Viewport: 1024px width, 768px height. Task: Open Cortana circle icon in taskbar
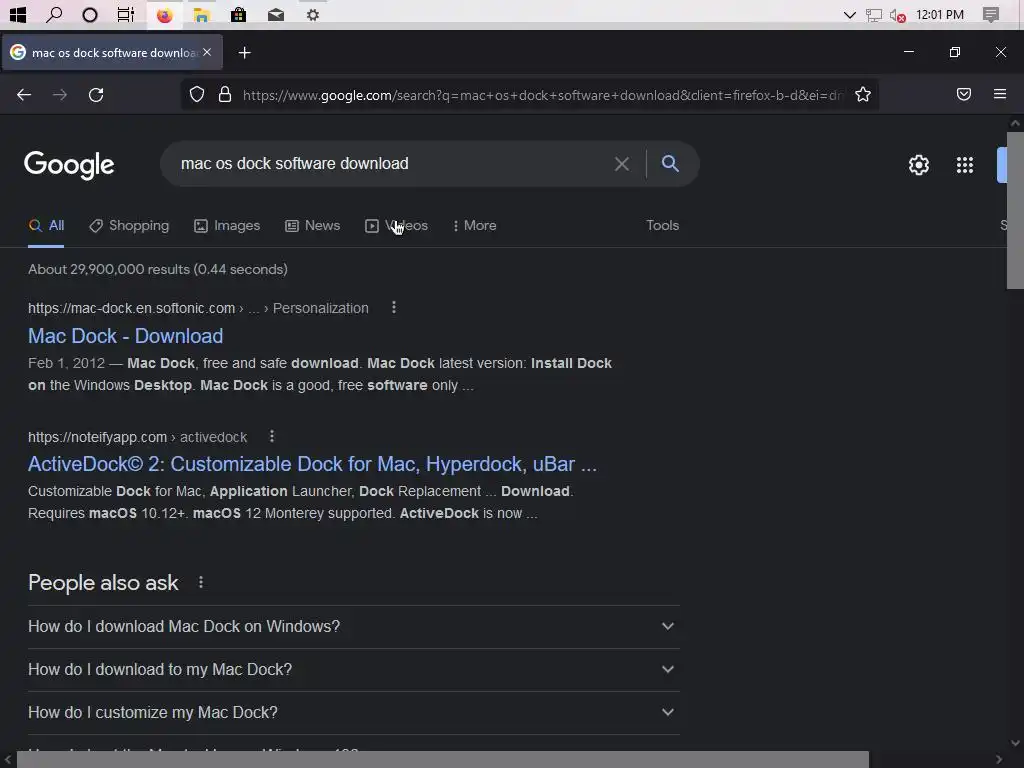tap(90, 14)
